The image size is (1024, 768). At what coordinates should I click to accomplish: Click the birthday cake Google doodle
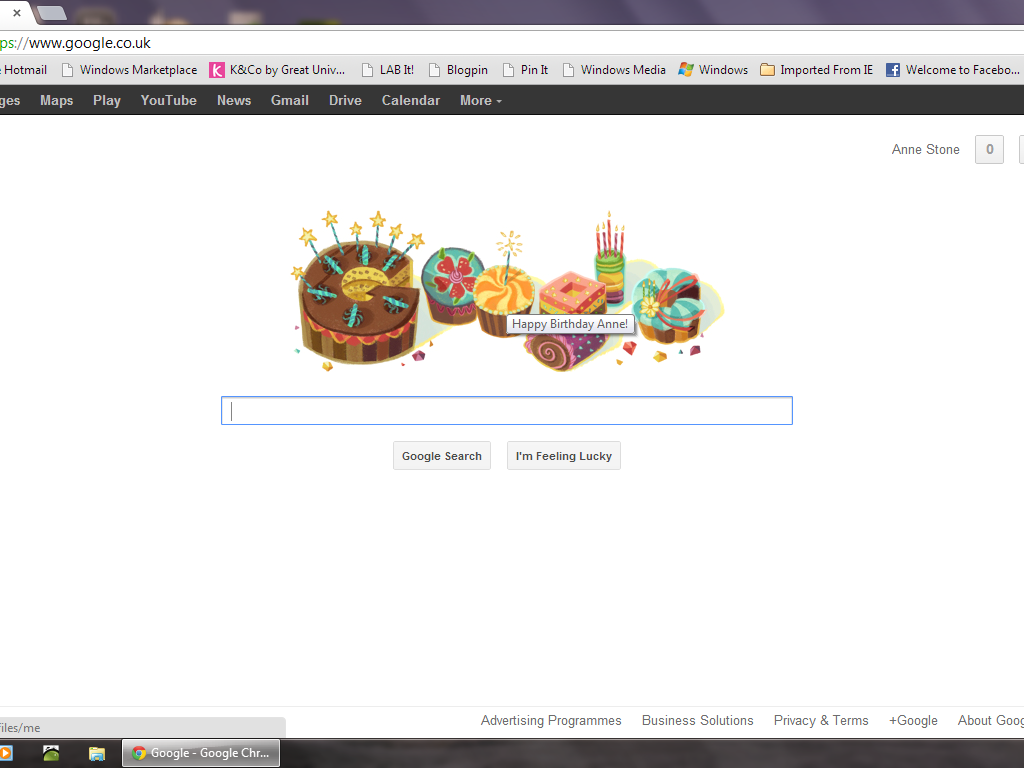coord(507,291)
